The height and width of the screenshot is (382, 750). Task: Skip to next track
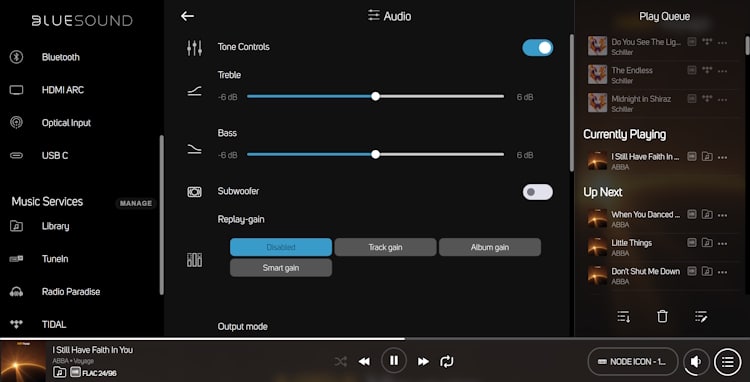(x=423, y=361)
